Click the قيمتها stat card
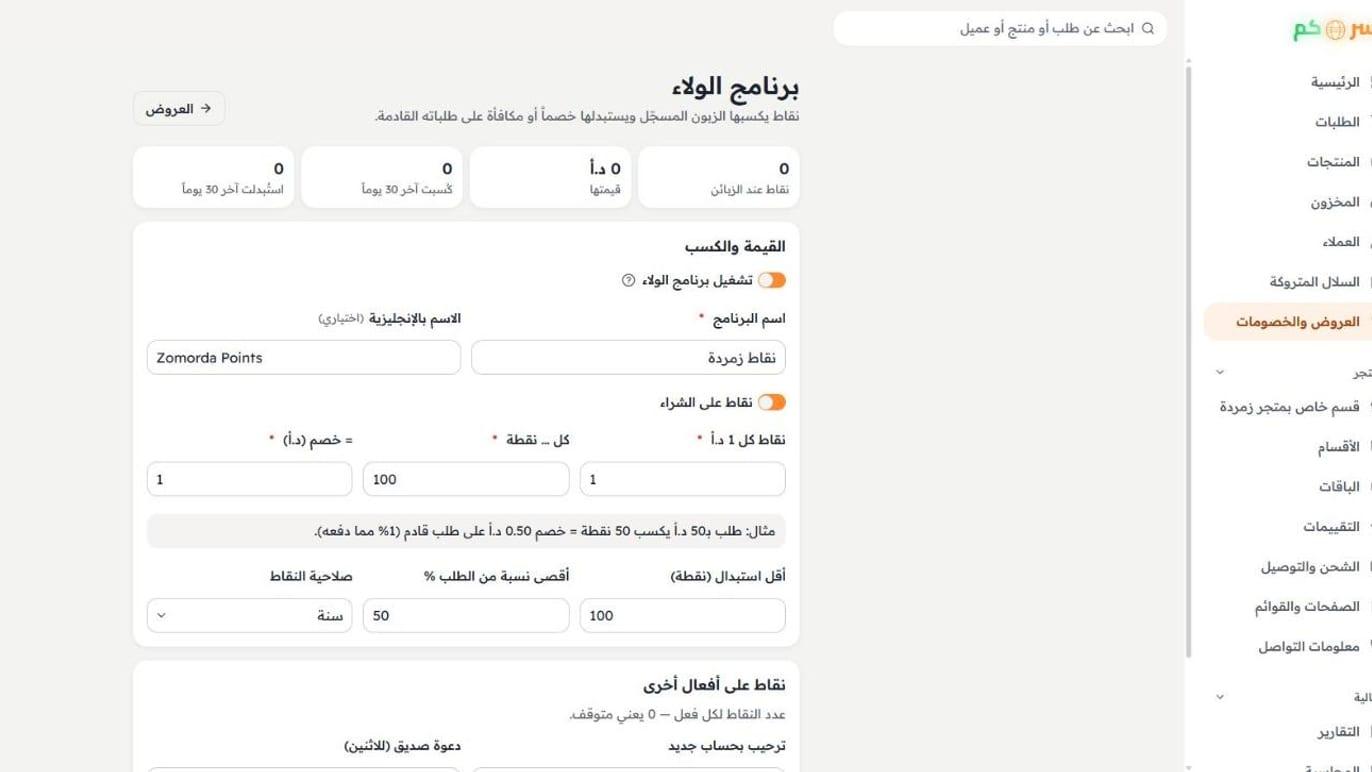Screen dimensions: 1372x772 pos(551,178)
